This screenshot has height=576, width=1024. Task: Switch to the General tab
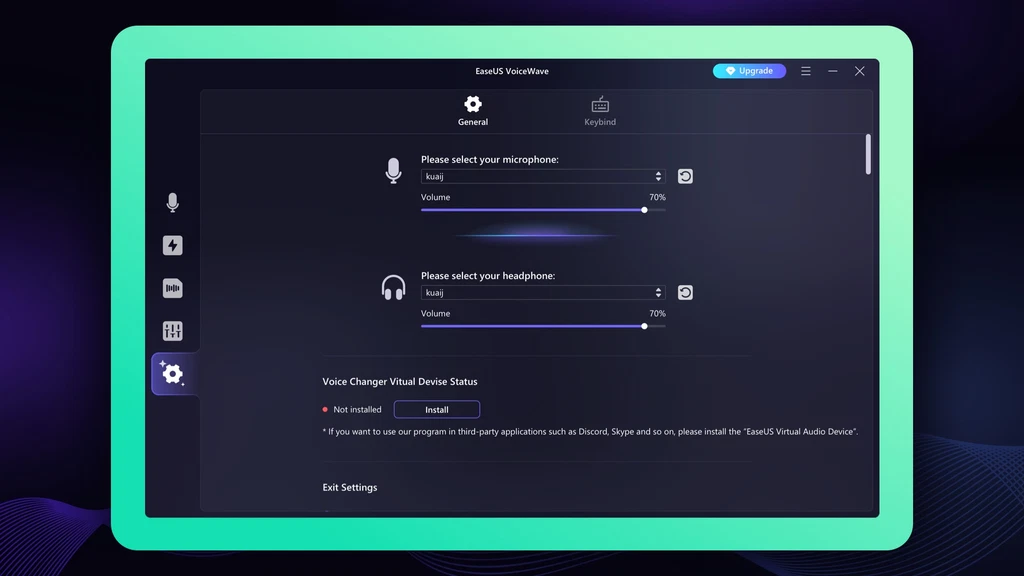click(473, 110)
